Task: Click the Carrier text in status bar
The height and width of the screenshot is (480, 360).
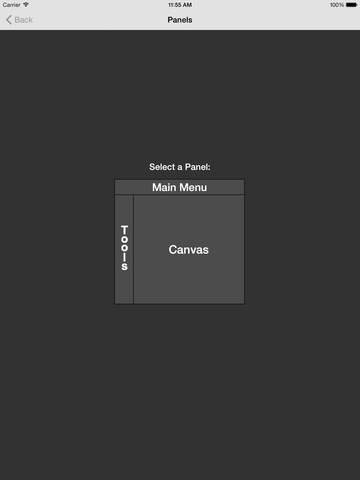Action: tap(11, 5)
